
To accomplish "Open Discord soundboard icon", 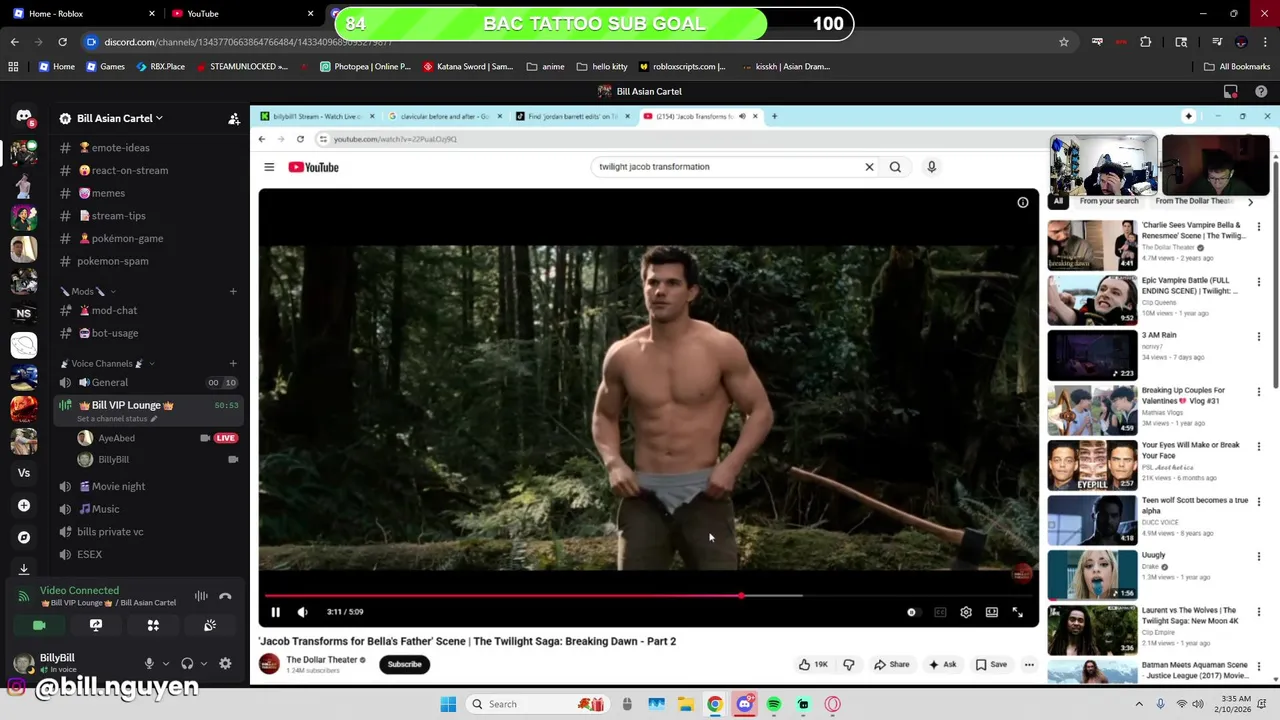I will (x=210, y=625).
